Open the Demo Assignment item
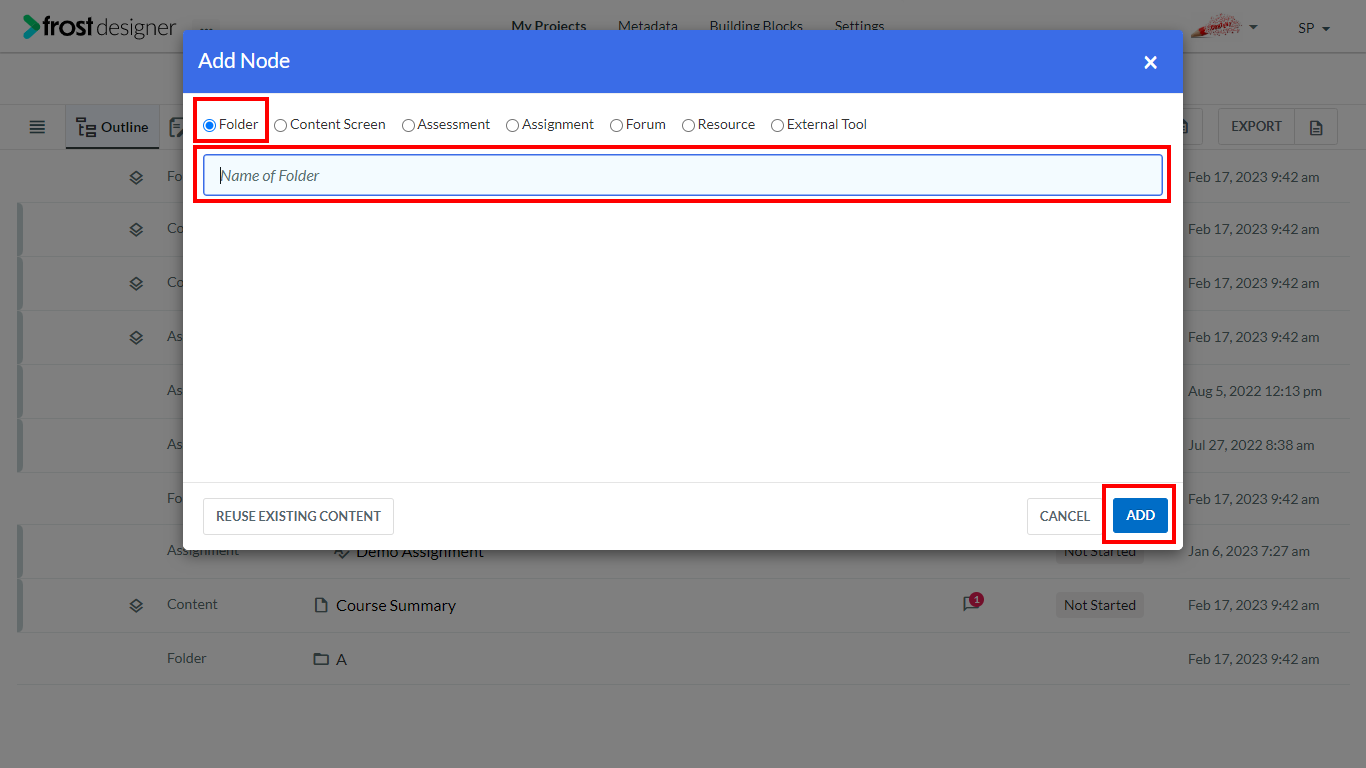 tap(420, 553)
